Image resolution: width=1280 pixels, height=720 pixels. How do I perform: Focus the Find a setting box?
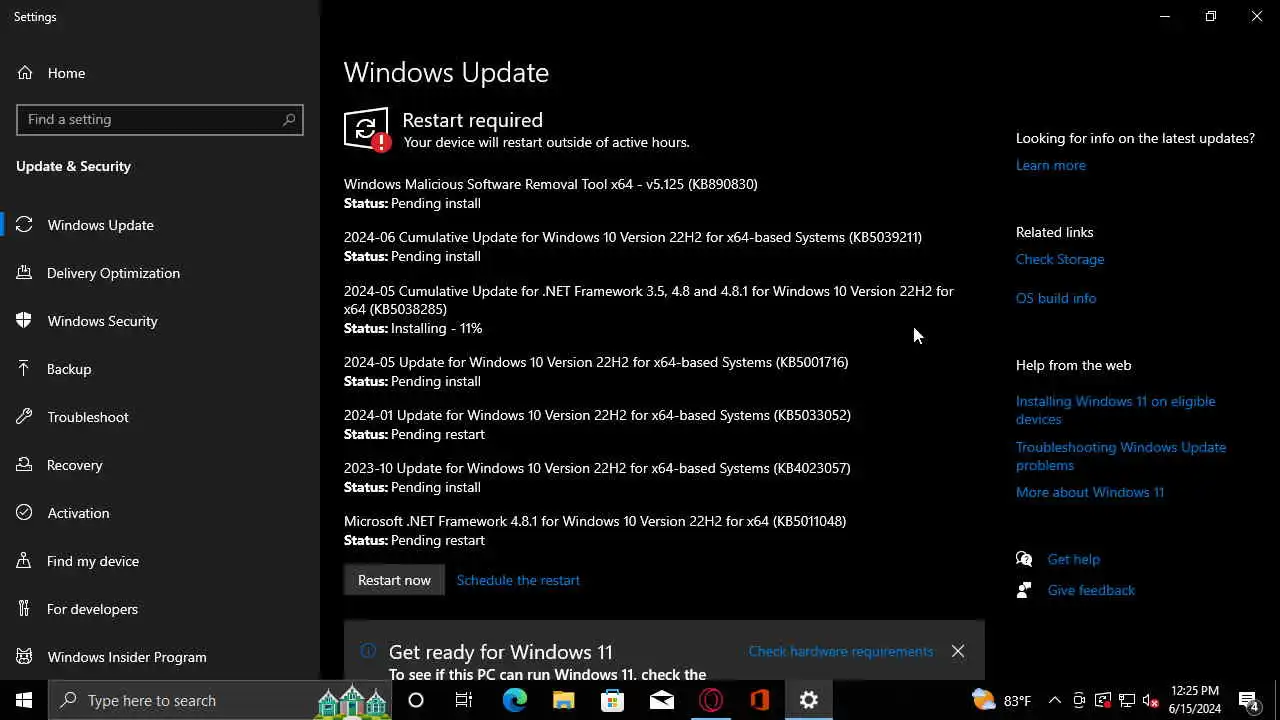[x=160, y=119]
